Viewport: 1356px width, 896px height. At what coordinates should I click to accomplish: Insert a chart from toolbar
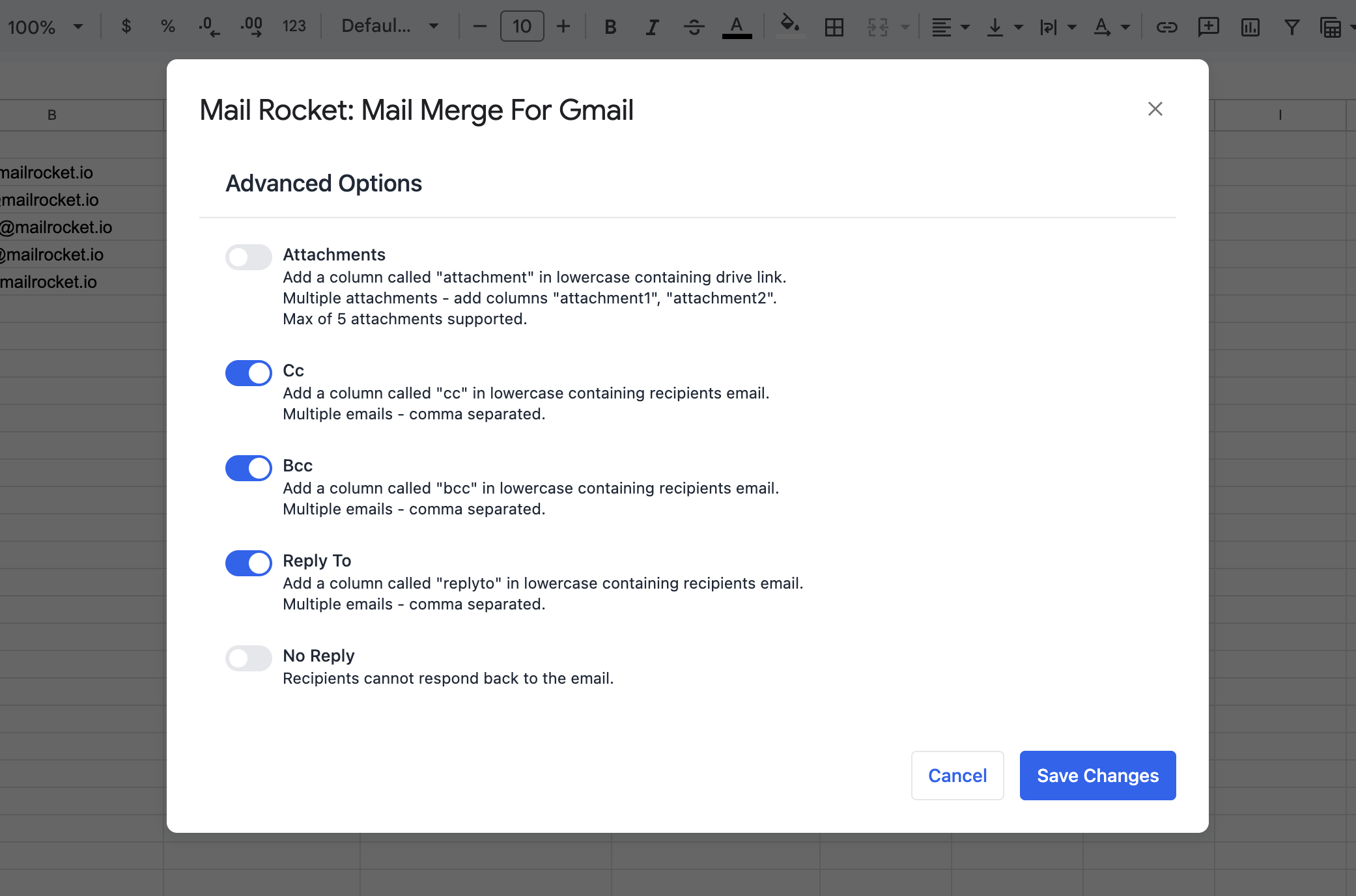1250,27
